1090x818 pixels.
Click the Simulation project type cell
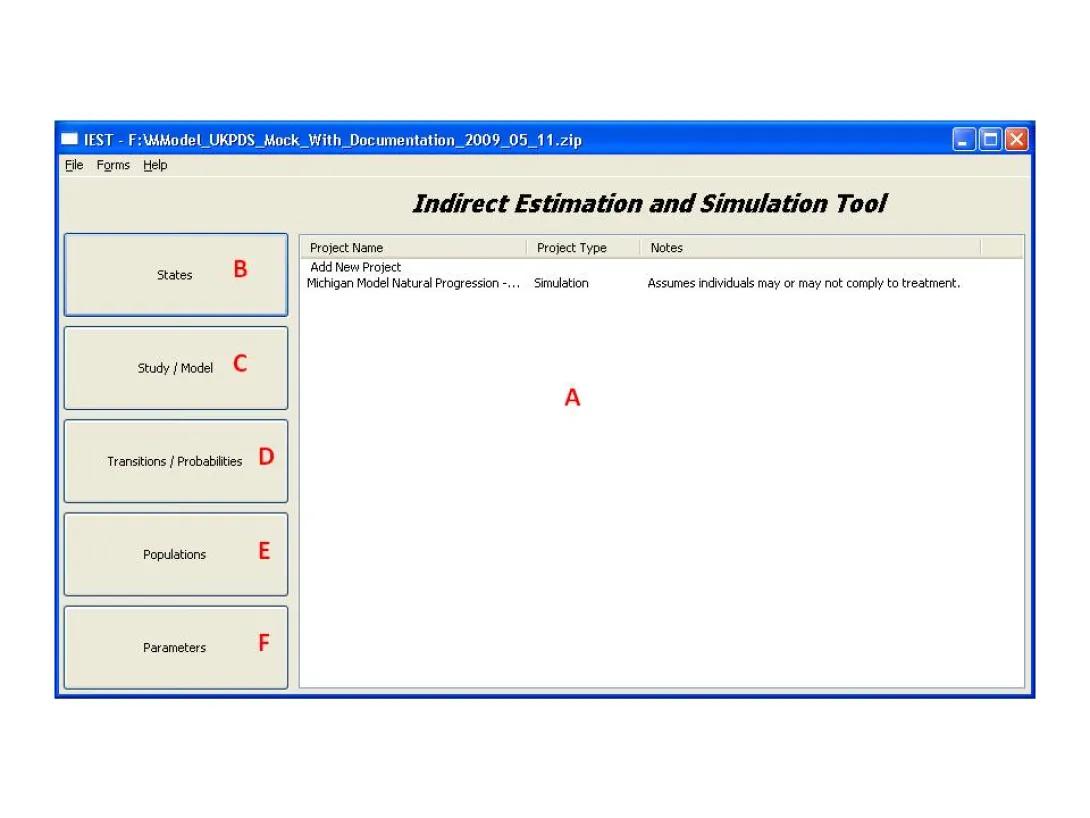[x=561, y=283]
